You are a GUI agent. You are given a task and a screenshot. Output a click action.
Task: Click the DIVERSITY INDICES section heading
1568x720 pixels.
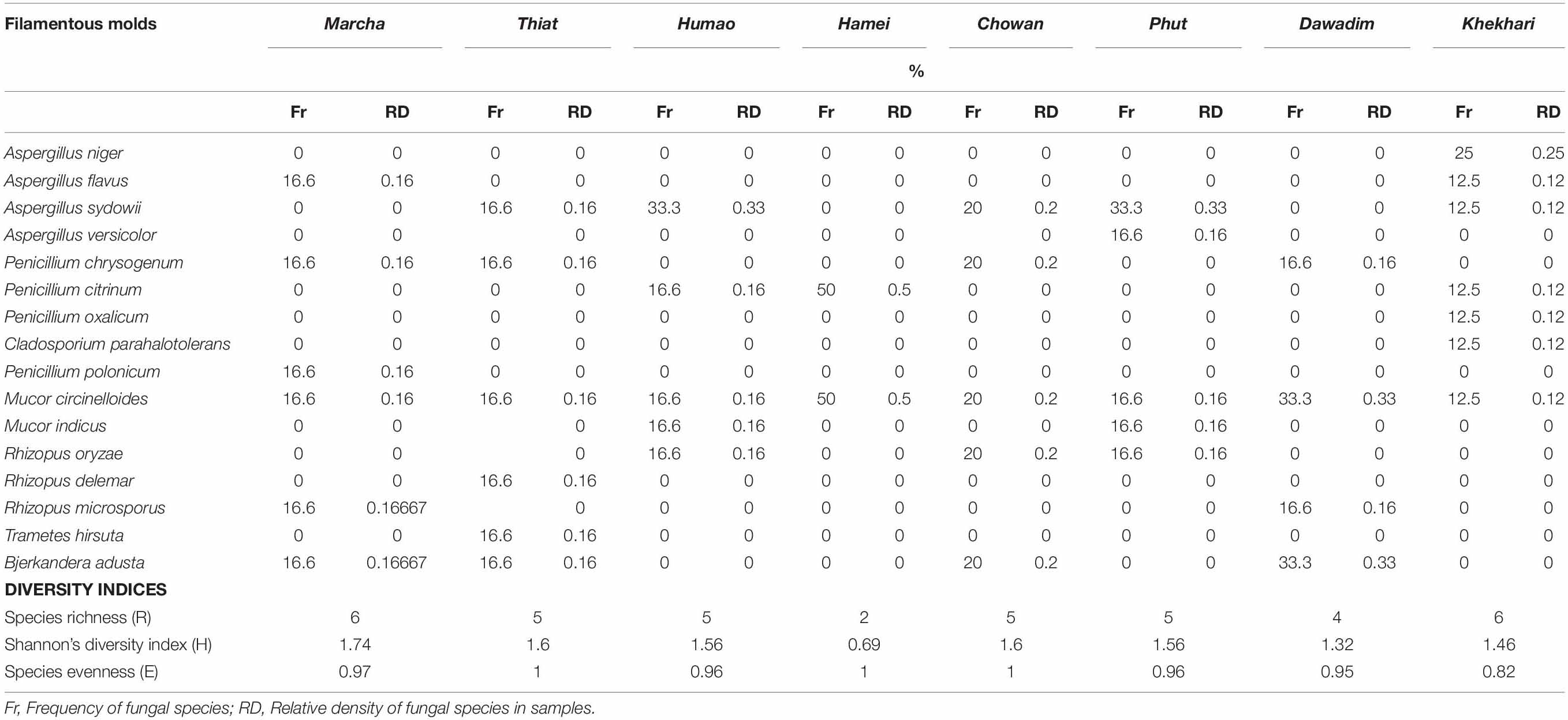click(85, 589)
